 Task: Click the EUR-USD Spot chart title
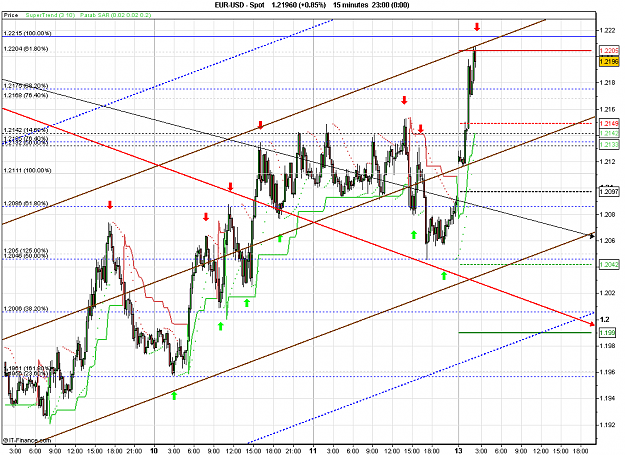click(x=239, y=5)
